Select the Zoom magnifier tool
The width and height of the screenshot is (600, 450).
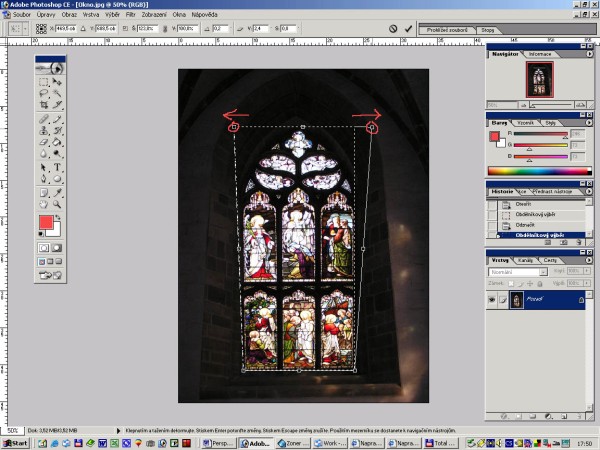pyautogui.click(x=58, y=204)
